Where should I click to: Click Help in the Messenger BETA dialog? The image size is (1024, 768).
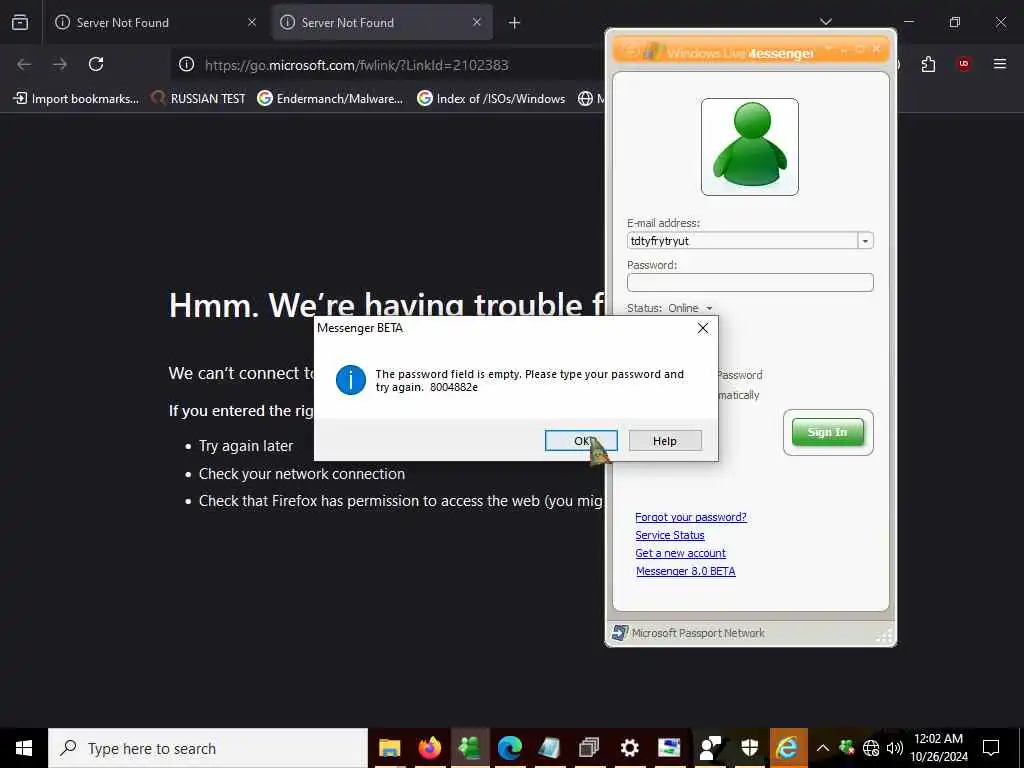point(665,441)
